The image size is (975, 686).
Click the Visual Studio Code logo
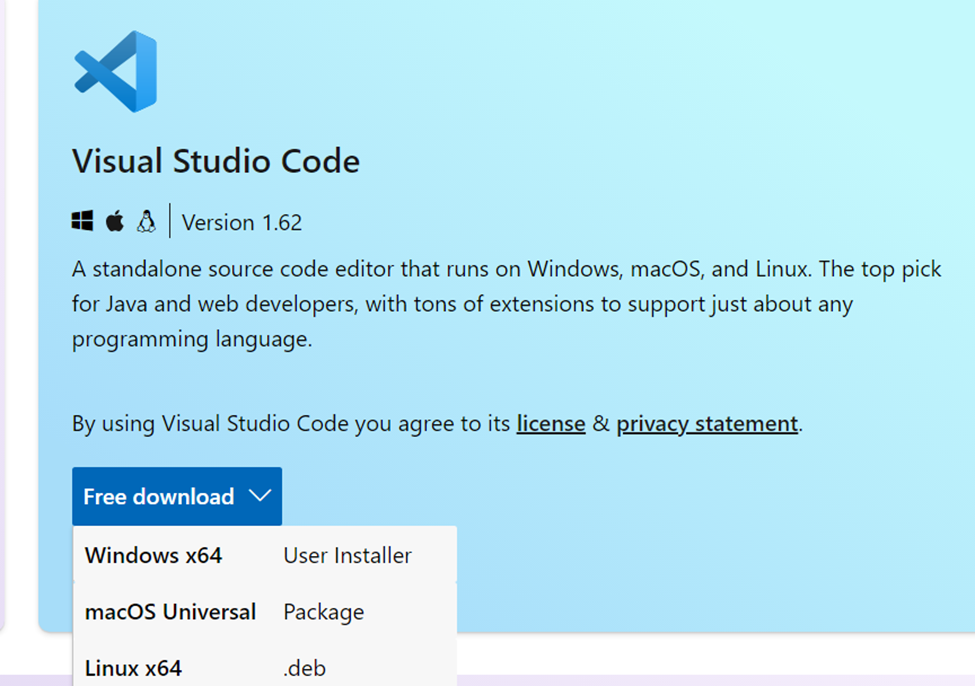coord(116,72)
